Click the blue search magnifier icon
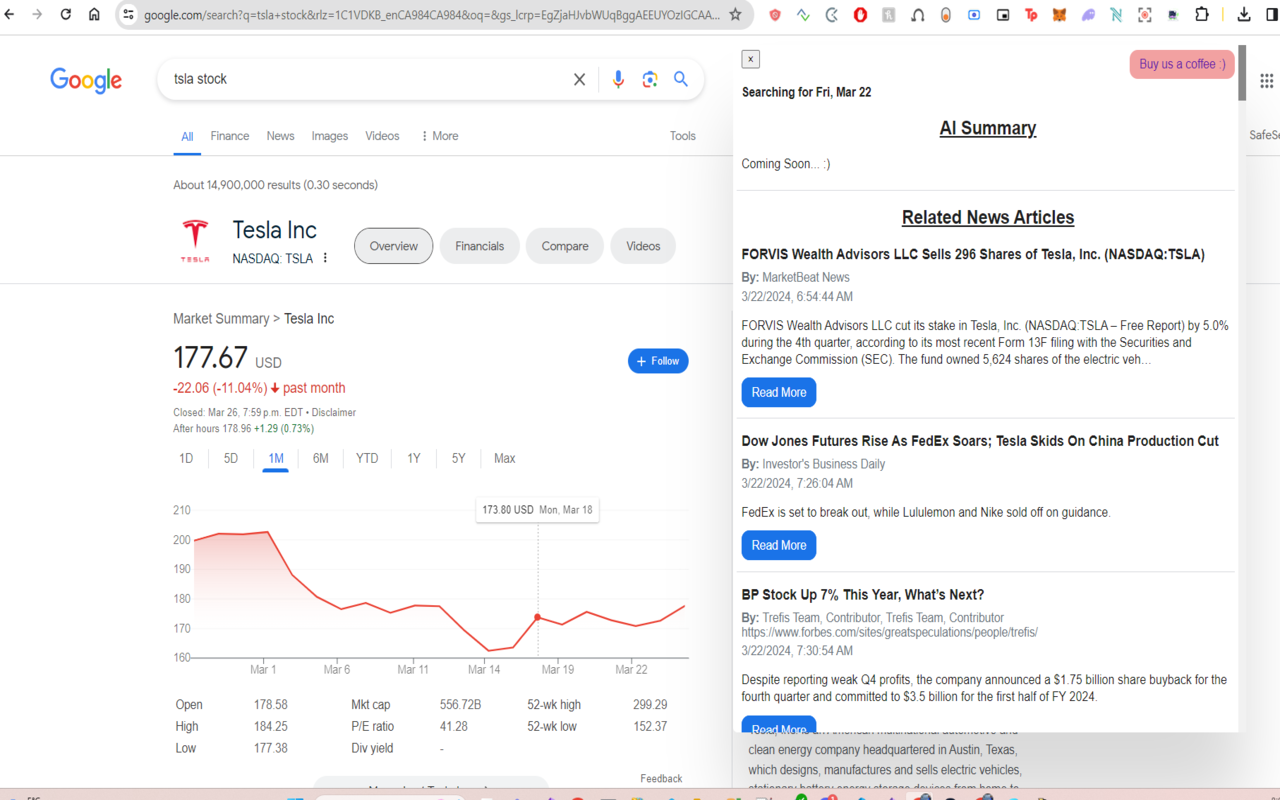Image resolution: width=1280 pixels, height=800 pixels. pos(681,79)
